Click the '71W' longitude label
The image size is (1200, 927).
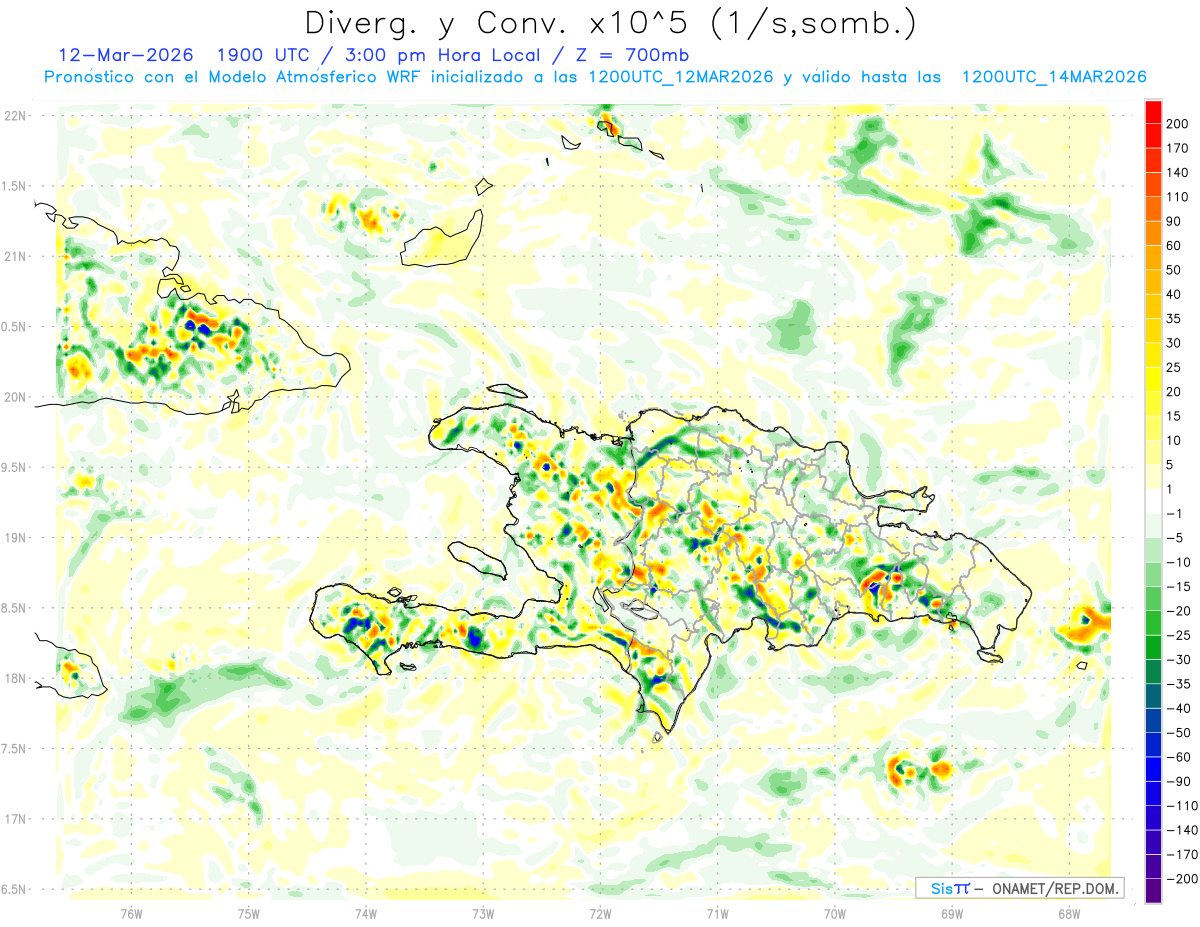717,913
